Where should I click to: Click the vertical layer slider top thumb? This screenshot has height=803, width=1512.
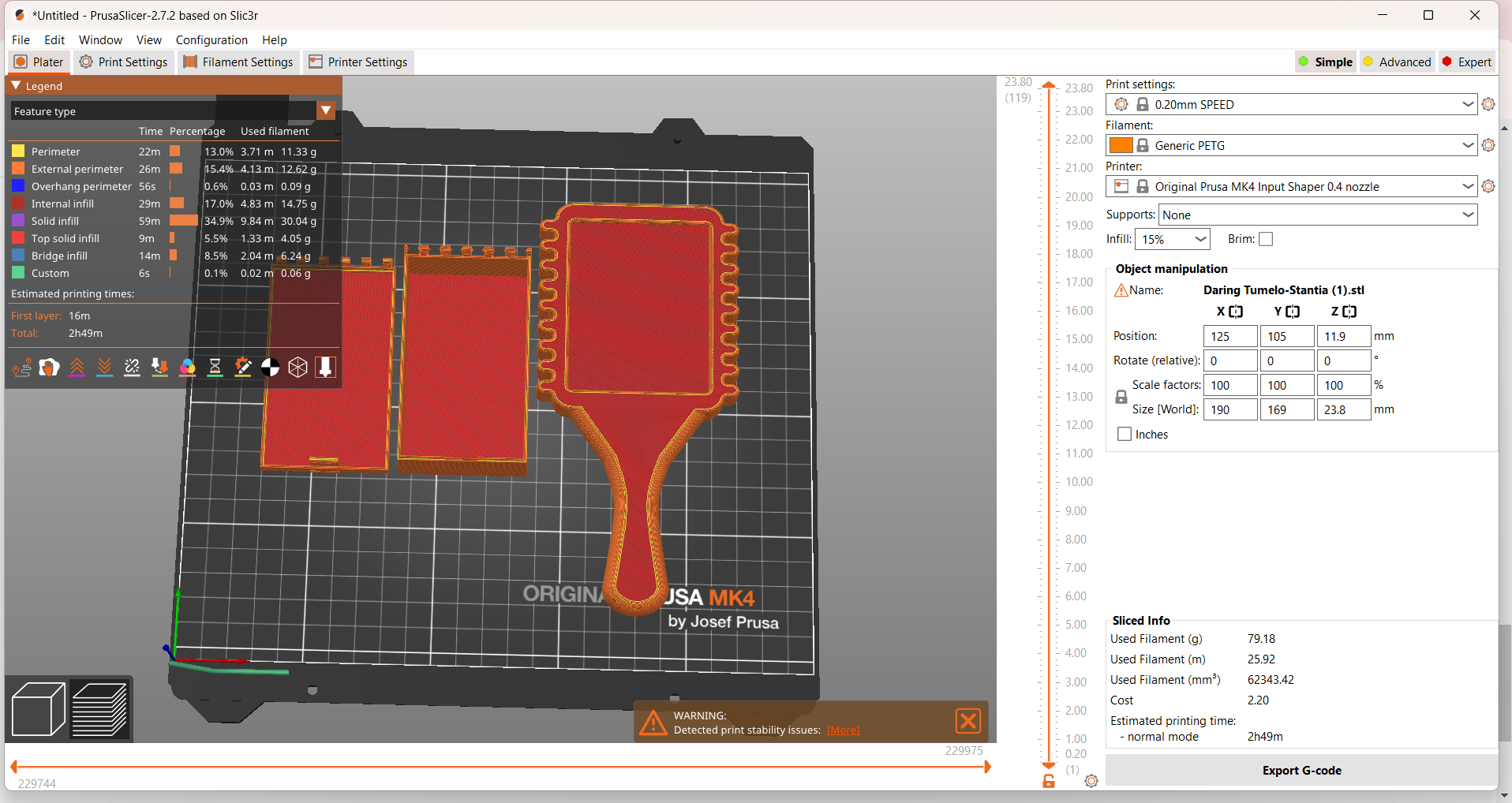pyautogui.click(x=1049, y=84)
